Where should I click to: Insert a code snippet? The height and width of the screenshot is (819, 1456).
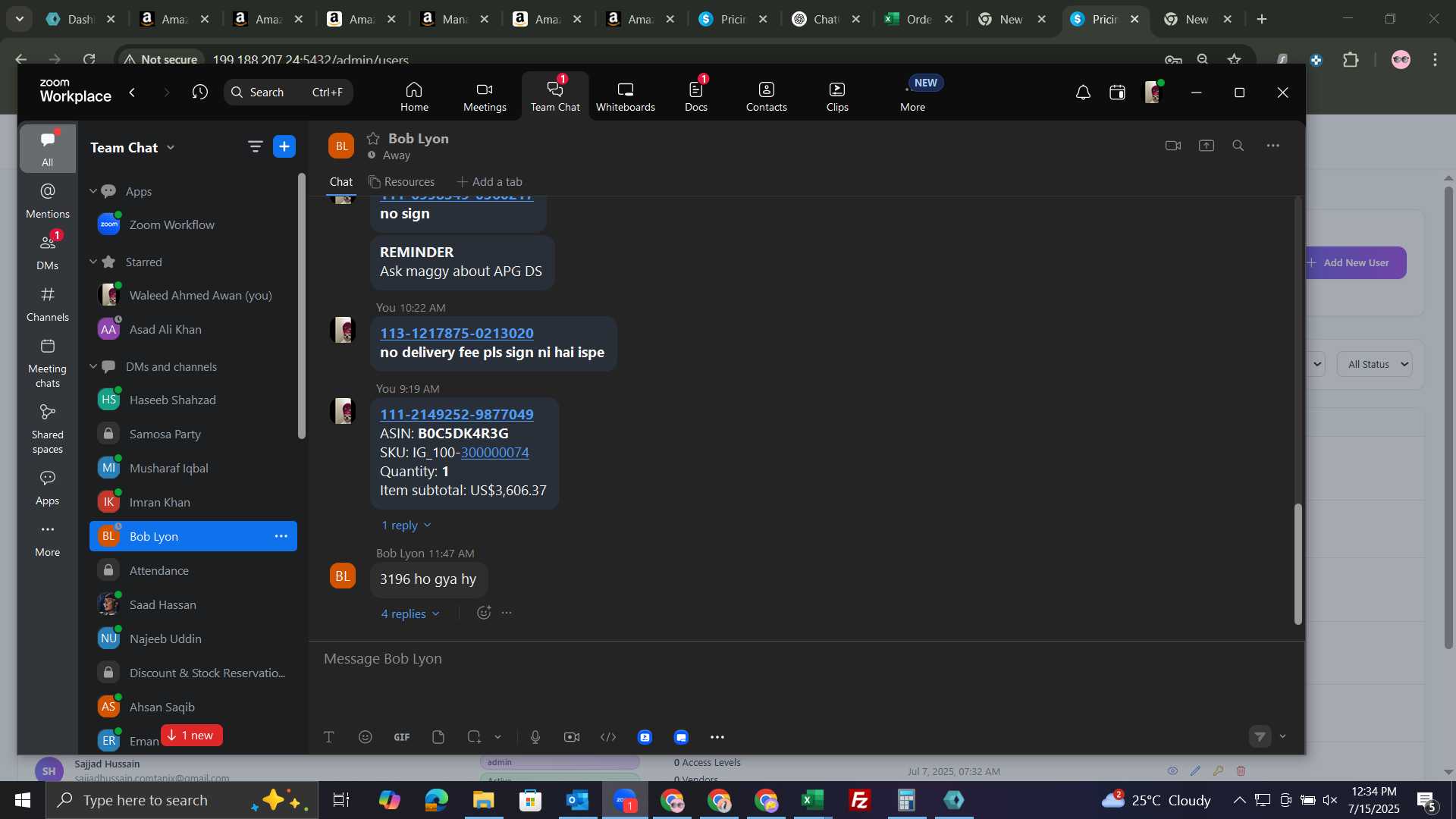(608, 737)
